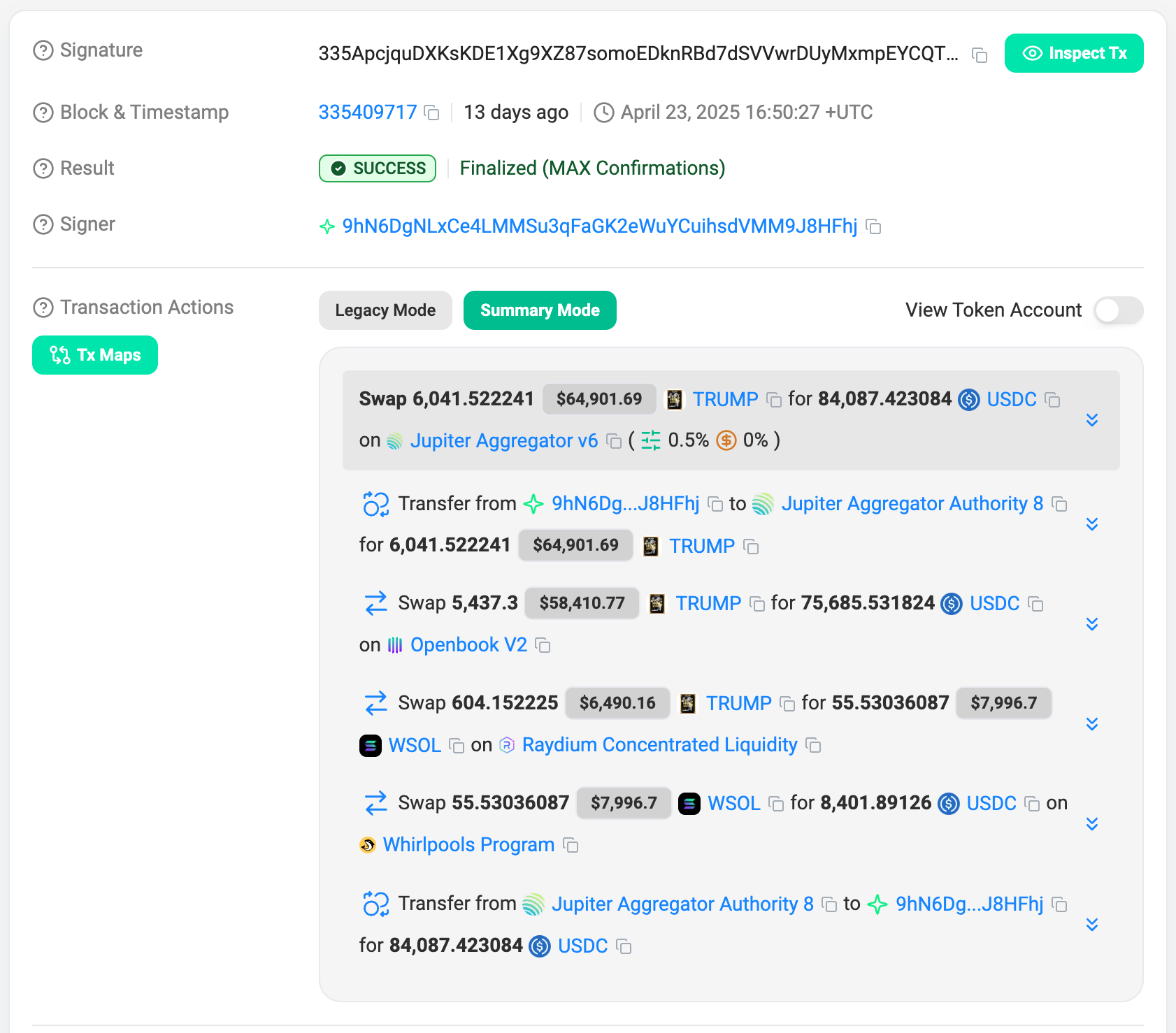Copy Openbook V2 program address
Image resolution: width=1176 pixels, height=1033 pixels.
tap(543, 645)
